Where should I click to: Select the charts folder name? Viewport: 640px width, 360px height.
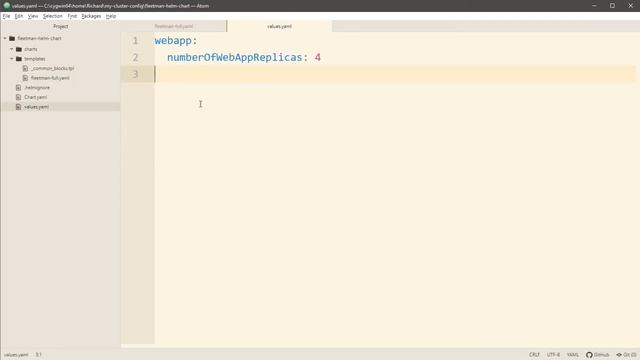coord(31,49)
